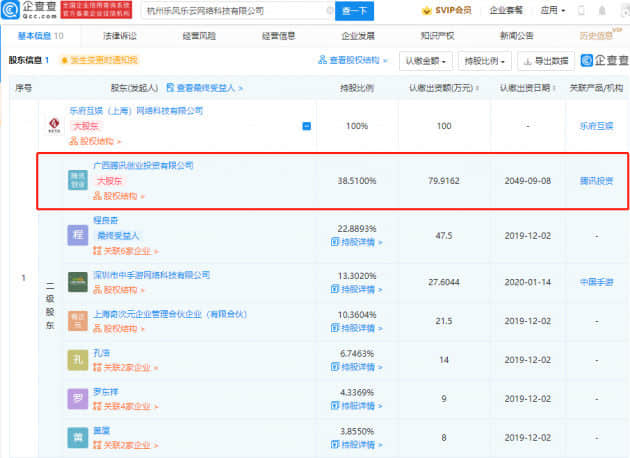Viewport: 630px width, 458px height.
Task: Open 持股详情 under 10.3604%
Action: point(356,328)
